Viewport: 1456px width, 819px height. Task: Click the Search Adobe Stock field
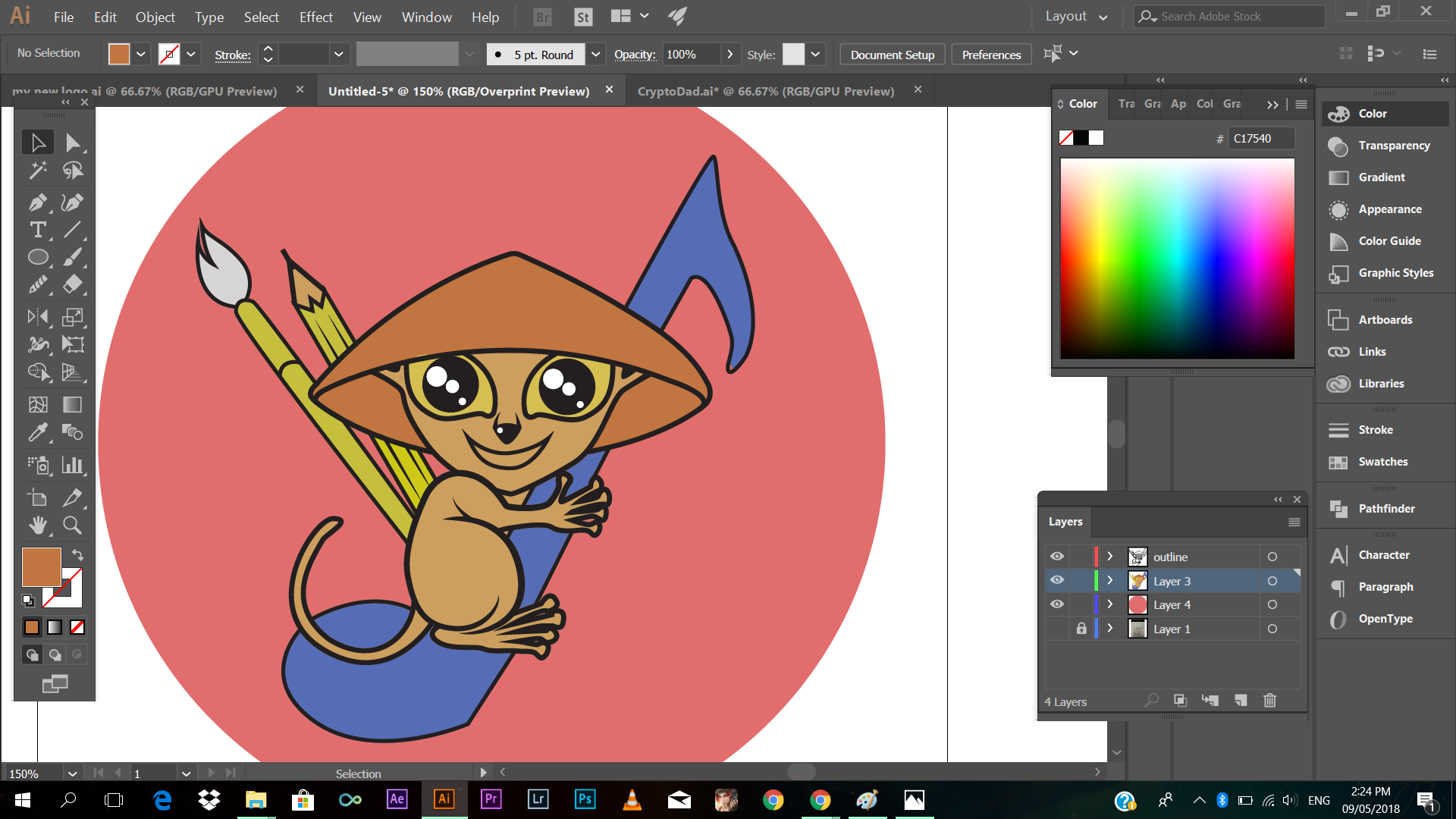pos(1228,16)
